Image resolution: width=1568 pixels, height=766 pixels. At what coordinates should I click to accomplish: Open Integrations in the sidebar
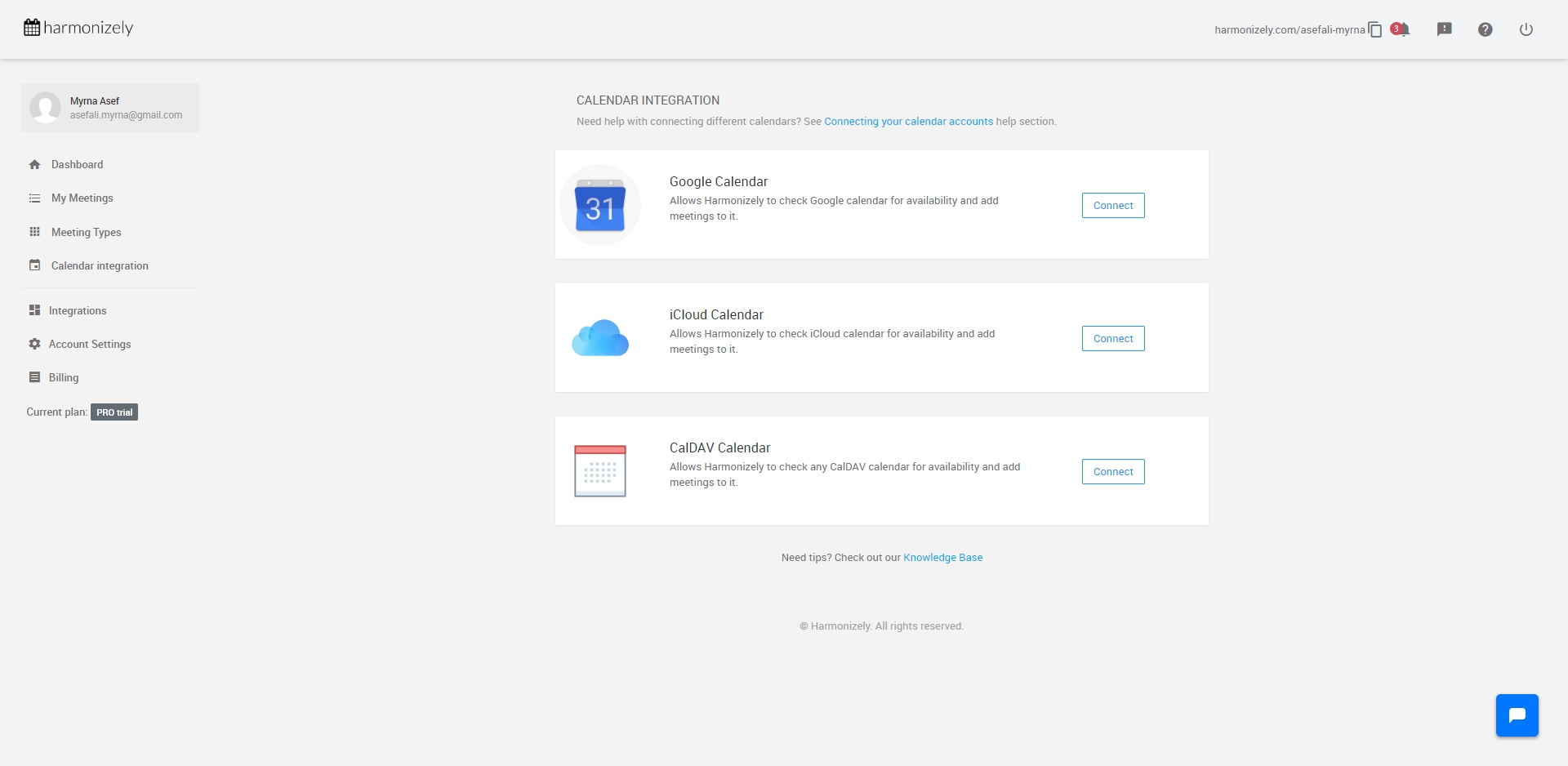77,310
